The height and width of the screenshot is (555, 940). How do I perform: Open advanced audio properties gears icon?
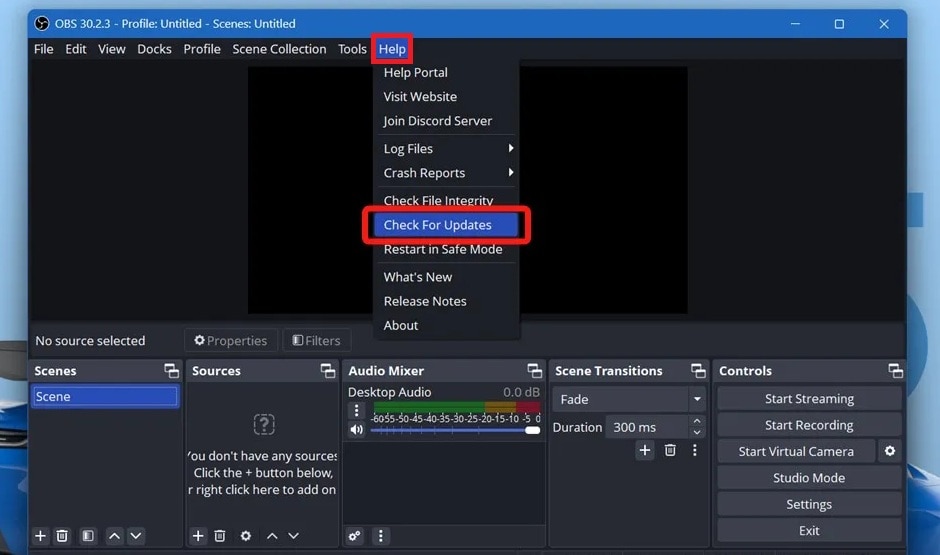coord(355,535)
